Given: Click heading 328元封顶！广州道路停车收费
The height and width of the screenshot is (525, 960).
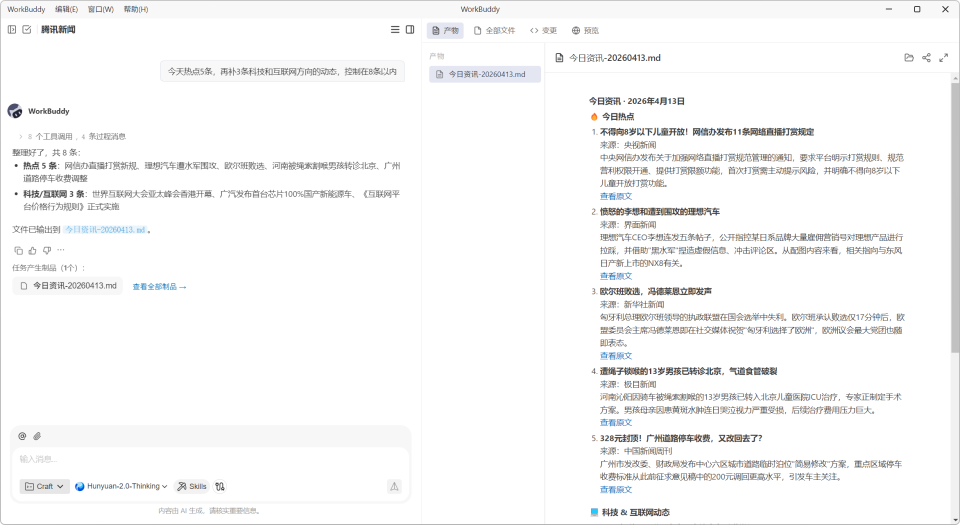Looking at the screenshot, I should coord(681,438).
